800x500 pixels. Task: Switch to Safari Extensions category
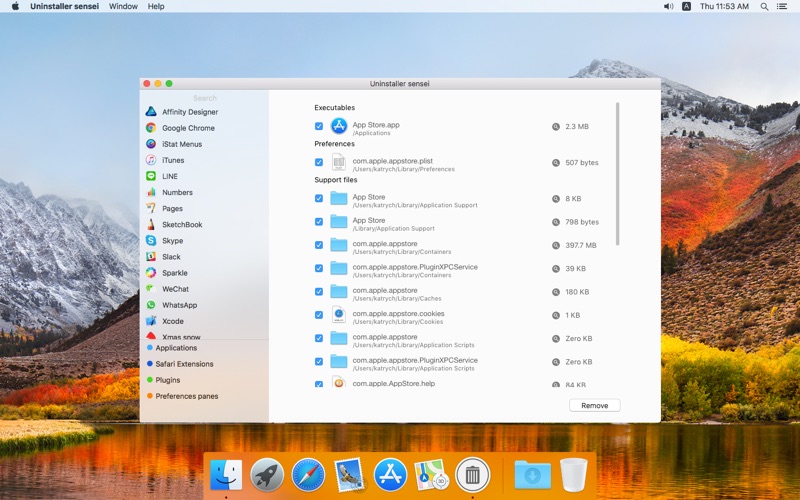[184, 364]
